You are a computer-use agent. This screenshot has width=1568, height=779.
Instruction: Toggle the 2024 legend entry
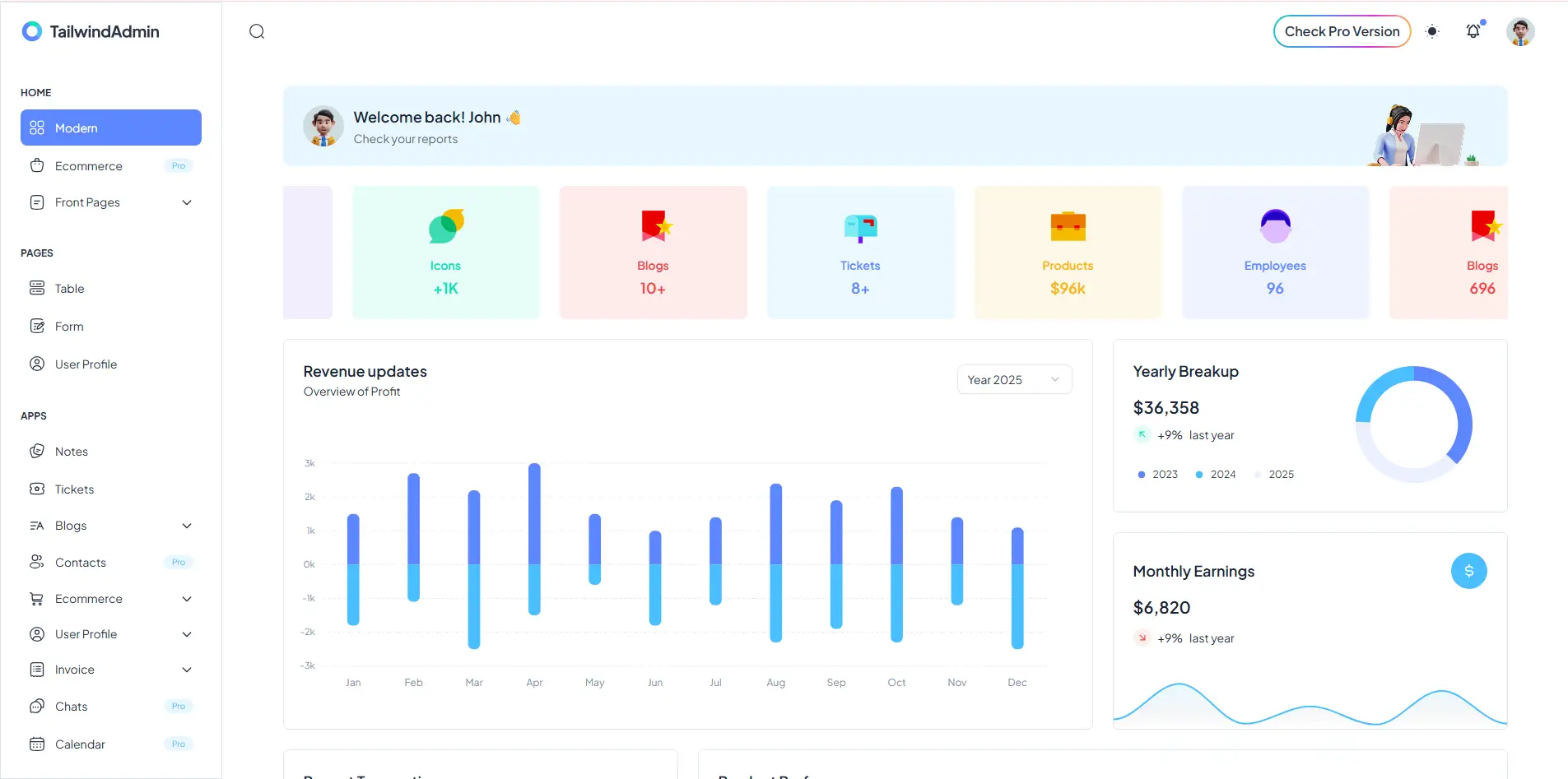1217,474
